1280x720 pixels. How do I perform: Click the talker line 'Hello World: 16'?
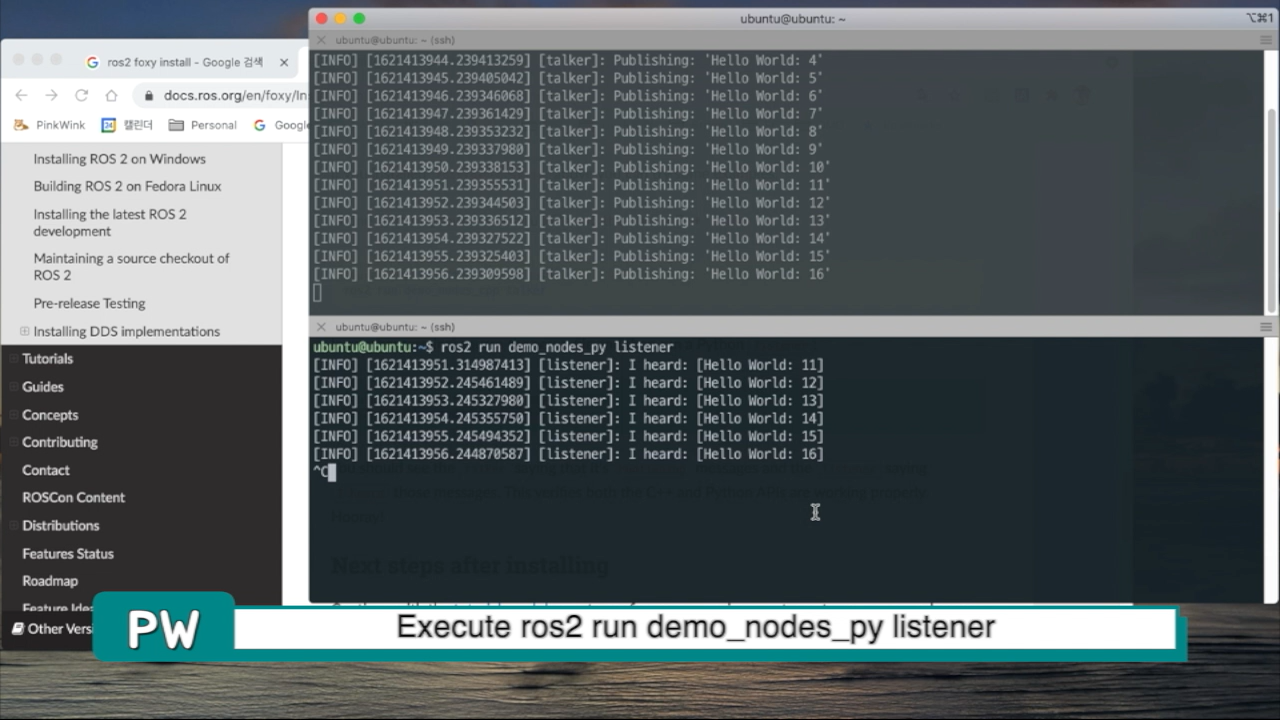pos(572,274)
